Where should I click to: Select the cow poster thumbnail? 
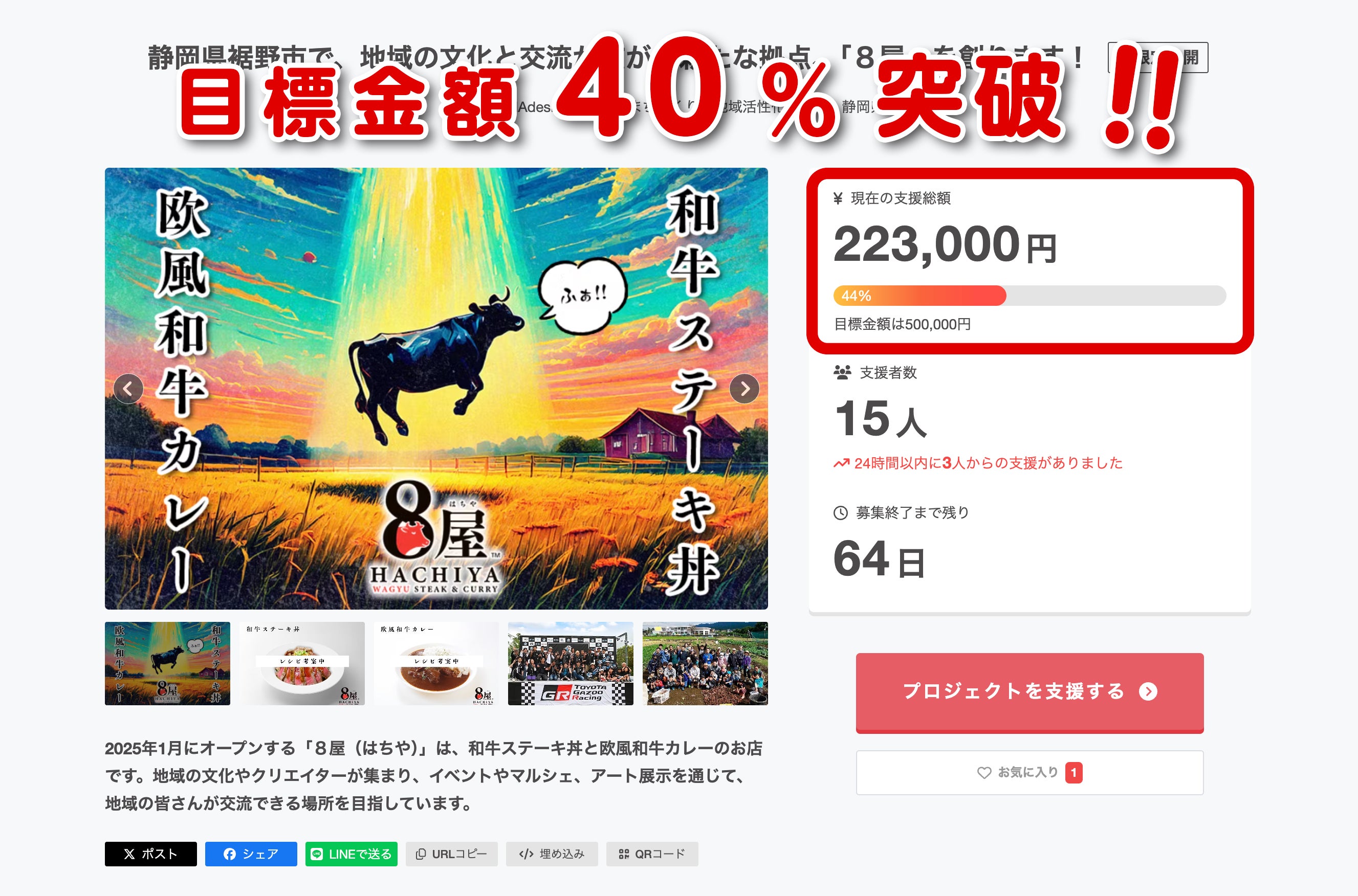(167, 663)
